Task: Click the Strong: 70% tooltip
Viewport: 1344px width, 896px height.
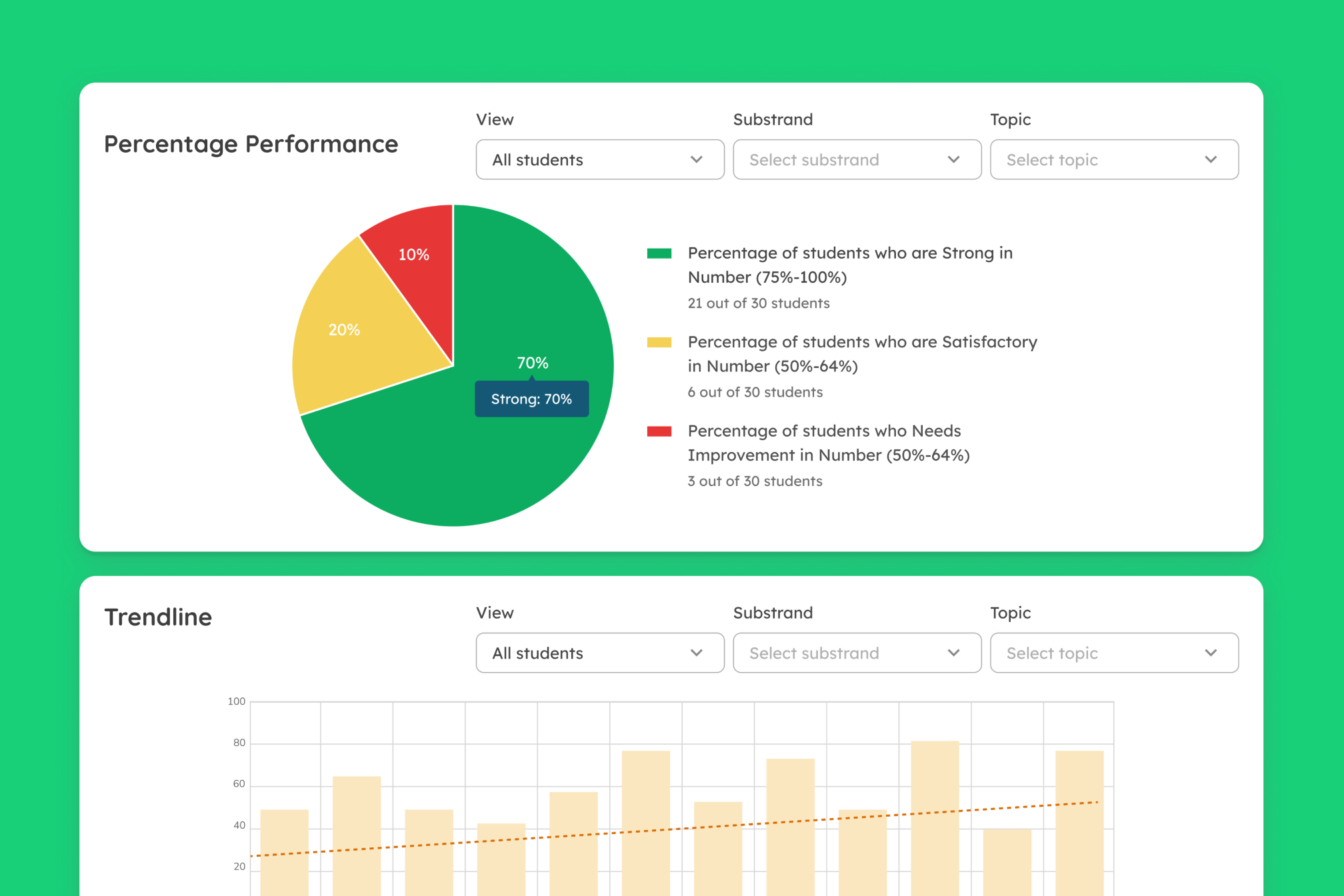Action: pos(531,399)
